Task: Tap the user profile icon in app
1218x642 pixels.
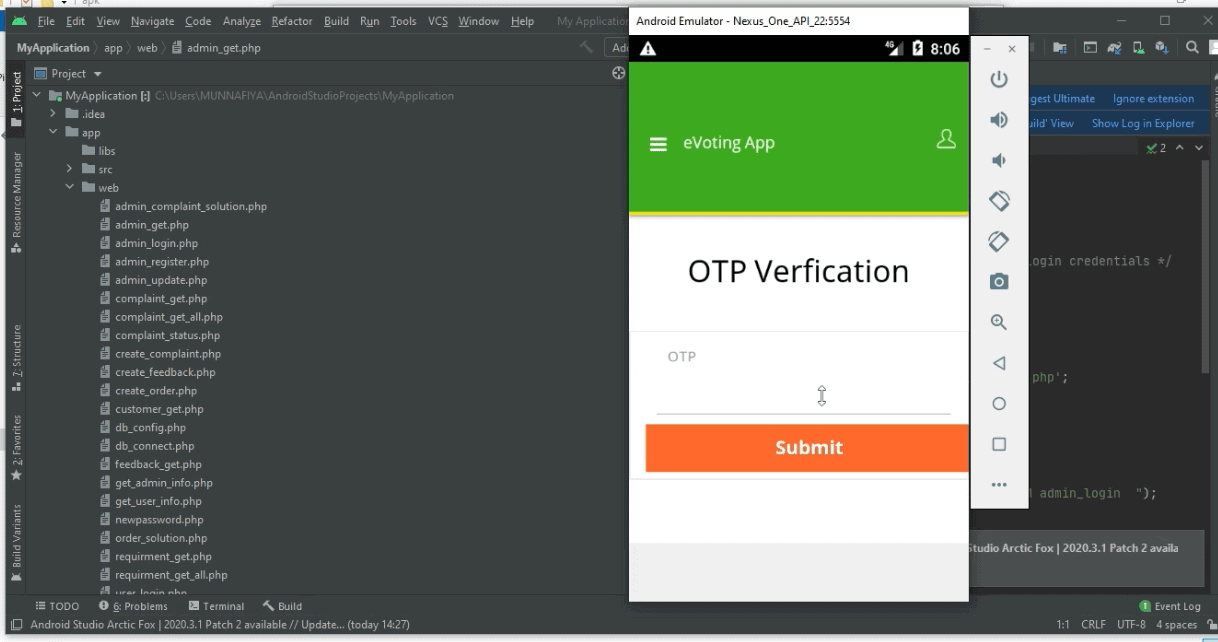Action: [945, 140]
